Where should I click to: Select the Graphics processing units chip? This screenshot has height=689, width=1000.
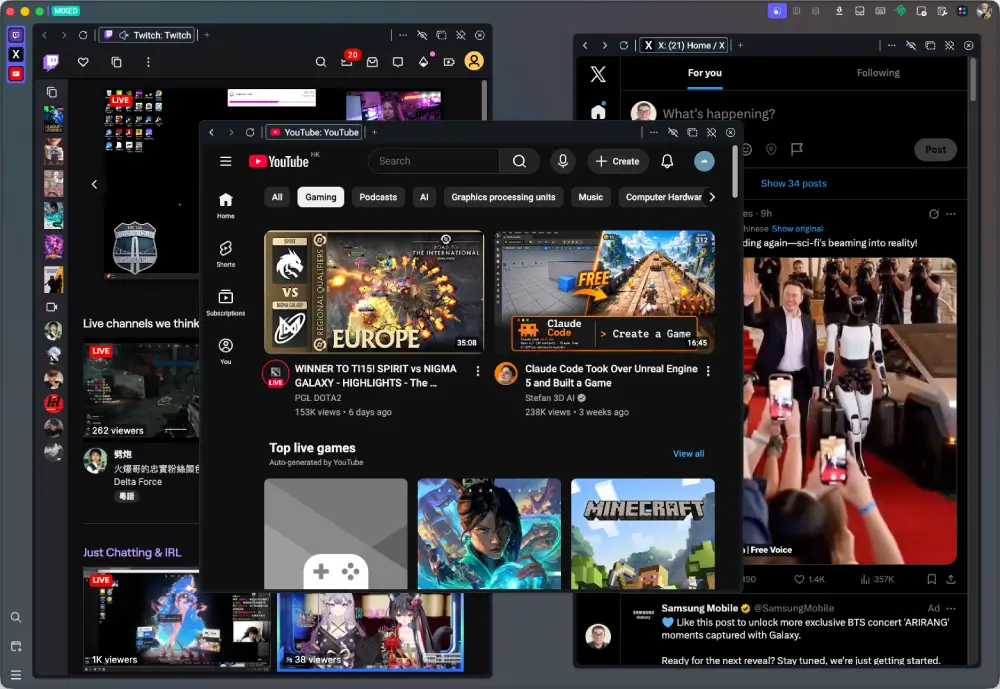coord(503,197)
